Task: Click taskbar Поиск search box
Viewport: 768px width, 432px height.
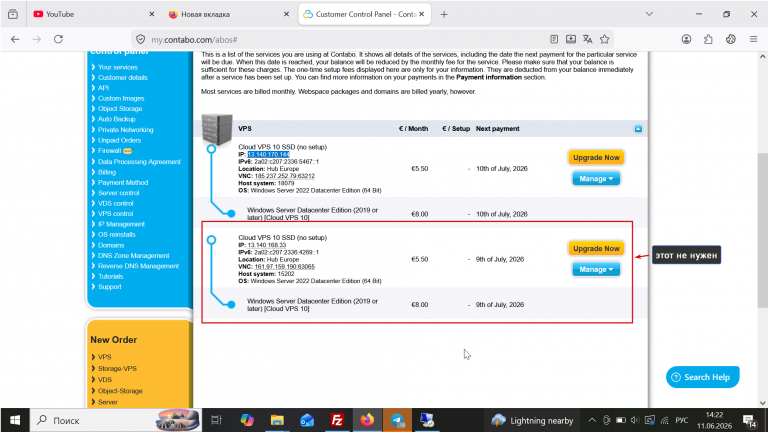Action: tap(116, 420)
